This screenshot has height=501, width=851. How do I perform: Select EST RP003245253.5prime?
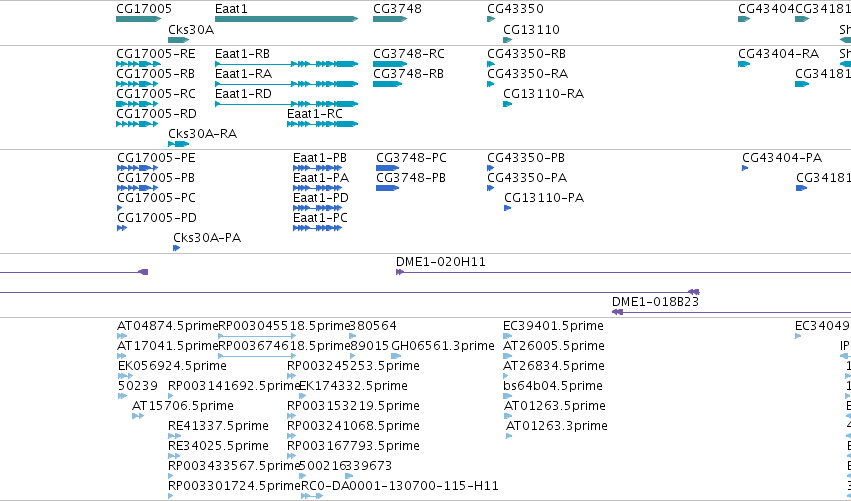point(291,376)
